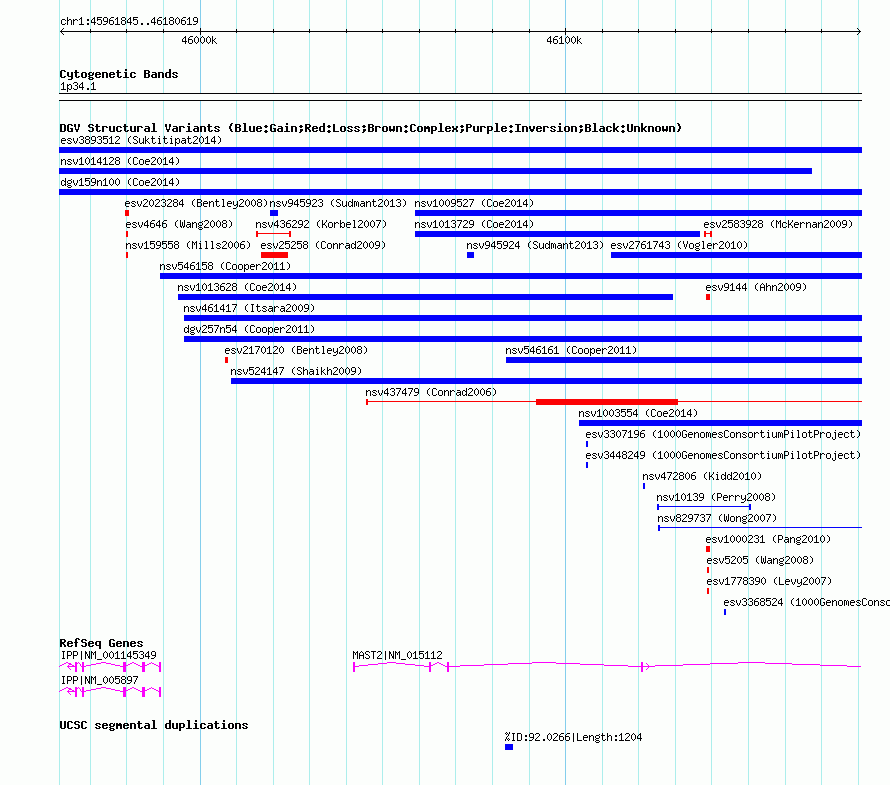Click the 46100k ruler tick label

tap(564, 40)
